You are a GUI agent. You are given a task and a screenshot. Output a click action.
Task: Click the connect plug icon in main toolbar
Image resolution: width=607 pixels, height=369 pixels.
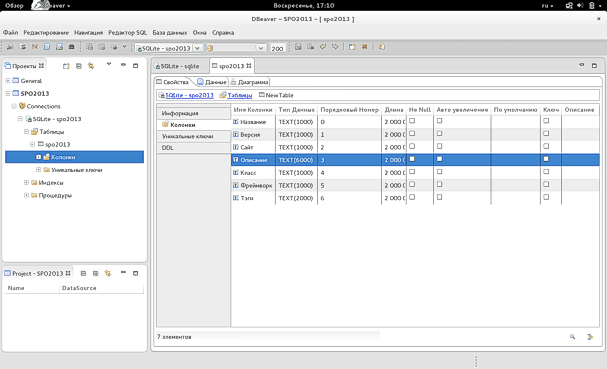[x=10, y=47]
